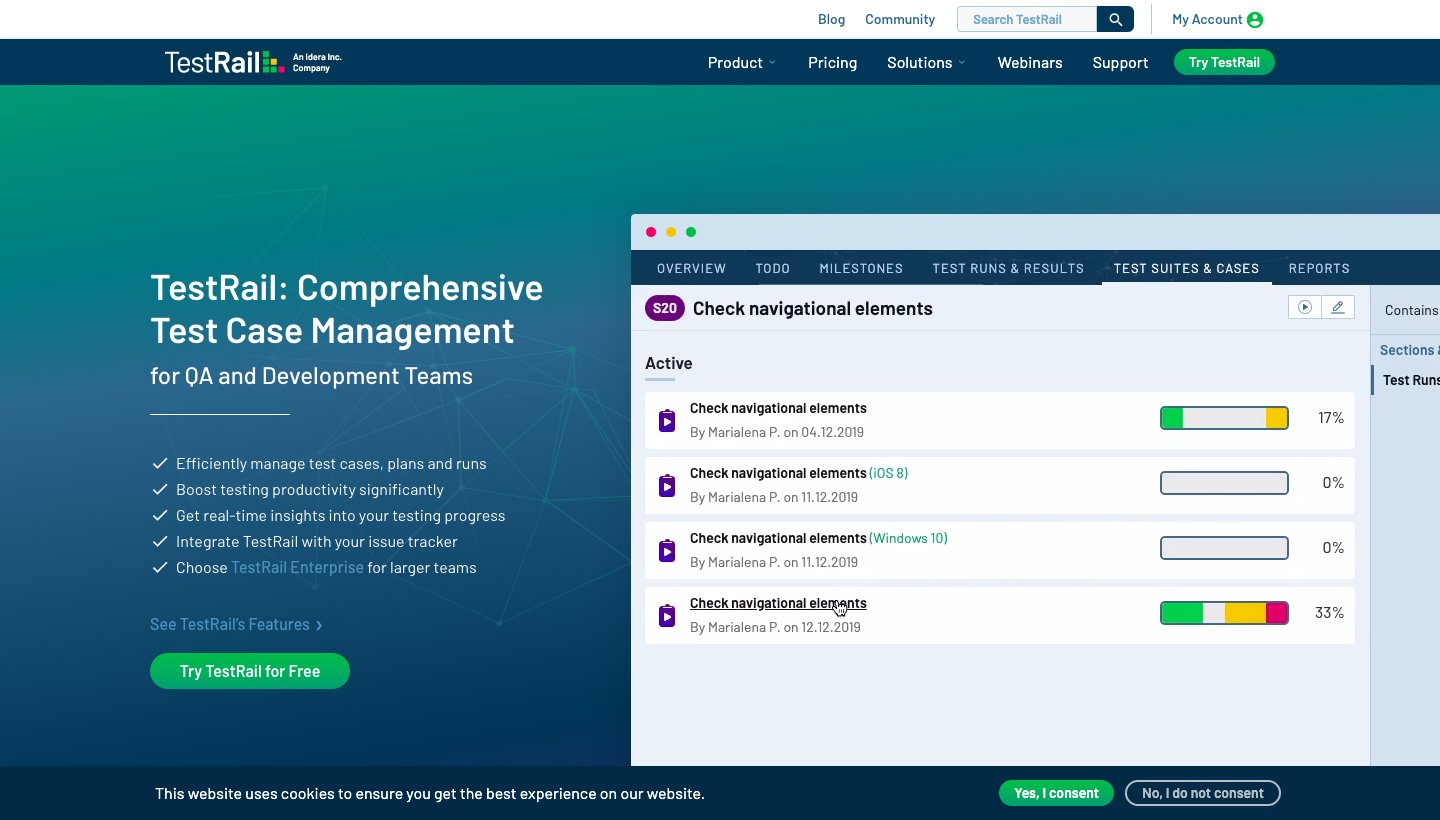Click the S20 suite badge
Screen dimensions: 1440x820
click(x=665, y=308)
